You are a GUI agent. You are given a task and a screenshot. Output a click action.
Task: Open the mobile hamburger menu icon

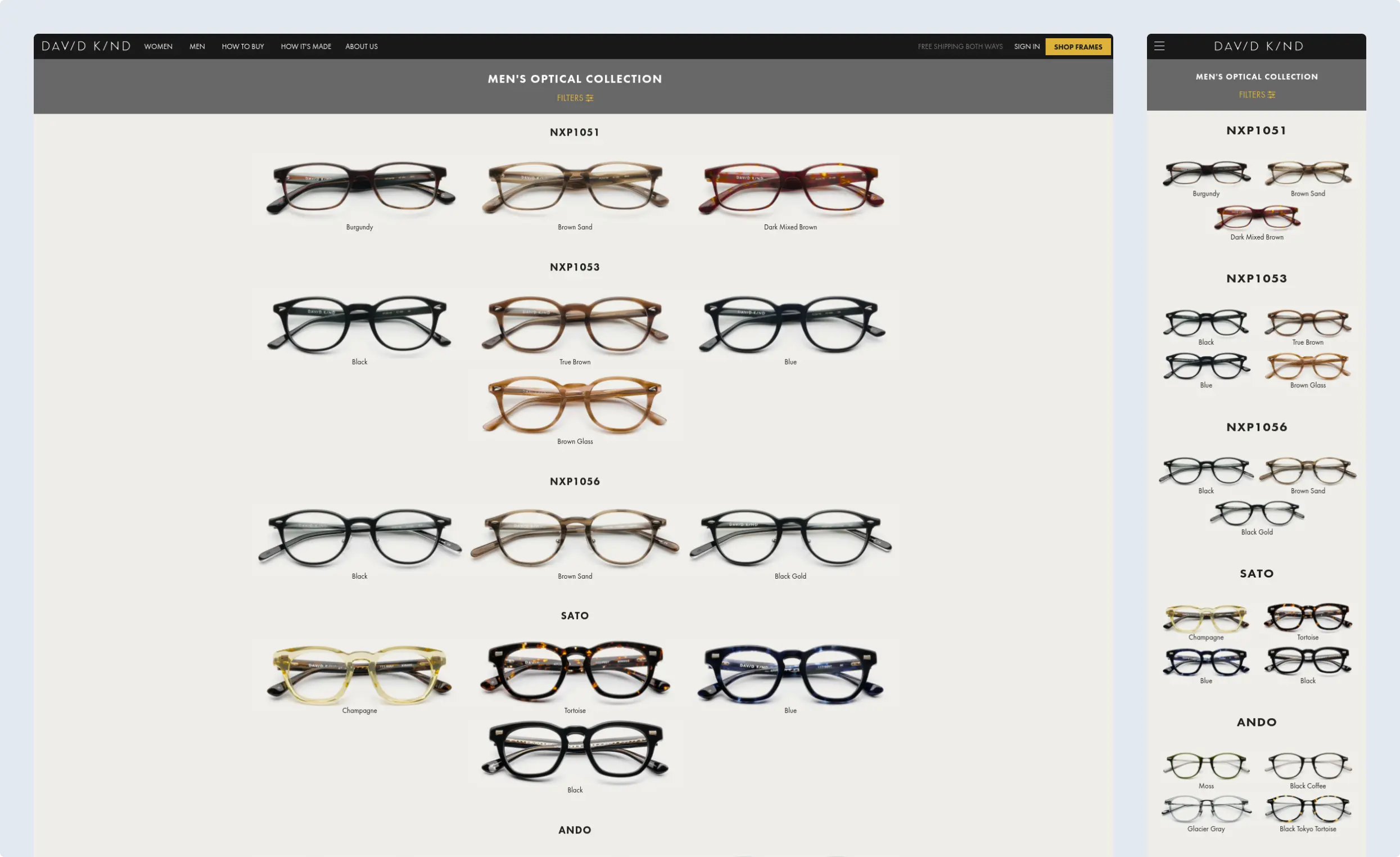point(1159,46)
